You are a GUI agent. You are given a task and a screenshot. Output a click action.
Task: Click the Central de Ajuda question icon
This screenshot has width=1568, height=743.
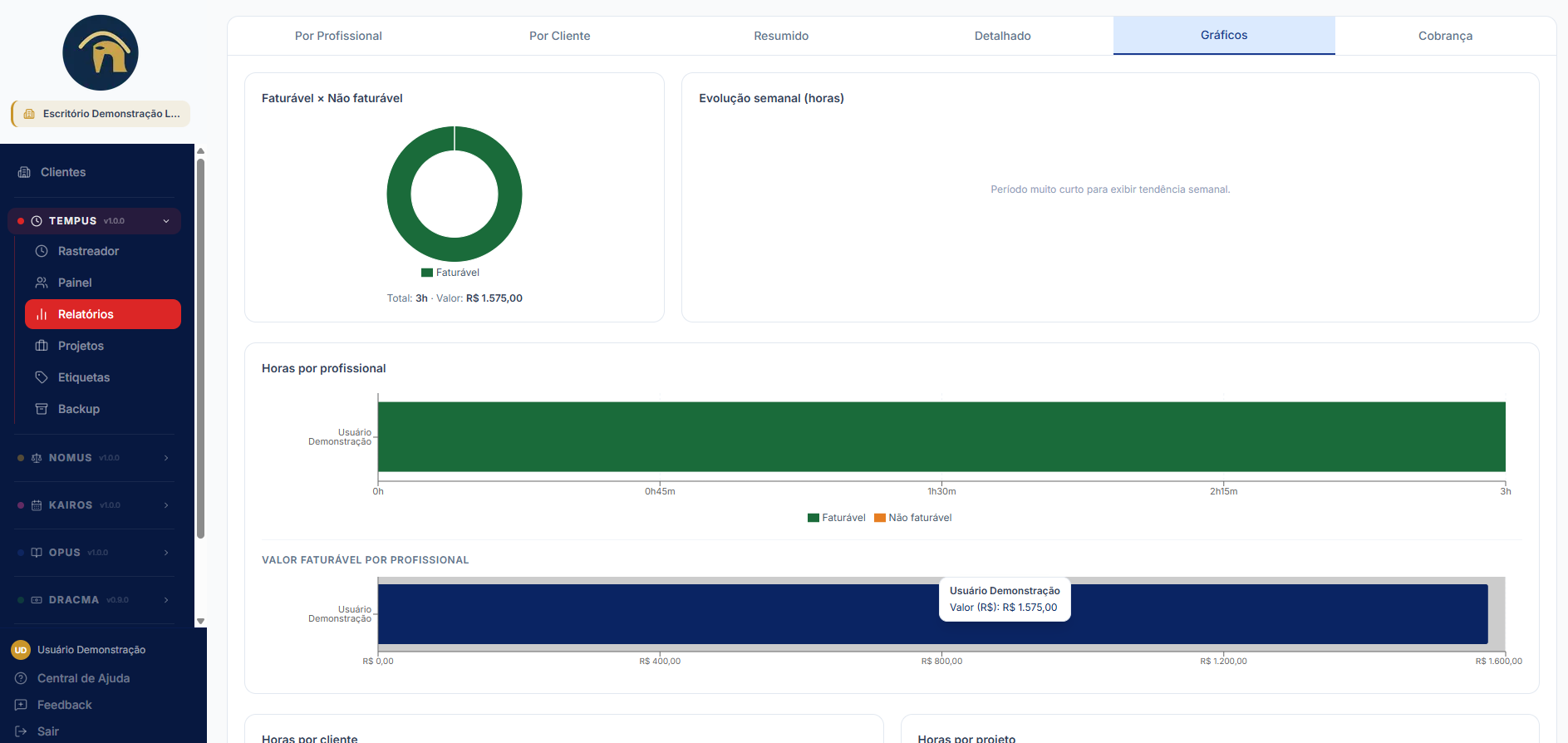point(21,678)
